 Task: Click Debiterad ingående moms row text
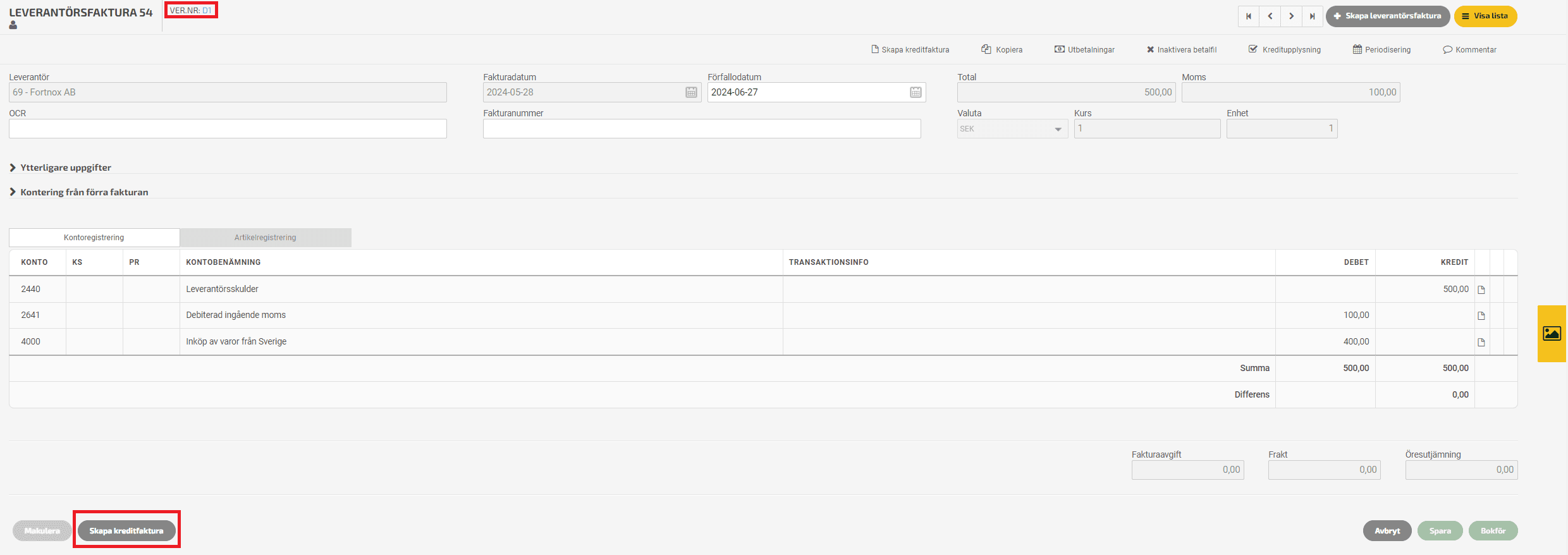[236, 315]
